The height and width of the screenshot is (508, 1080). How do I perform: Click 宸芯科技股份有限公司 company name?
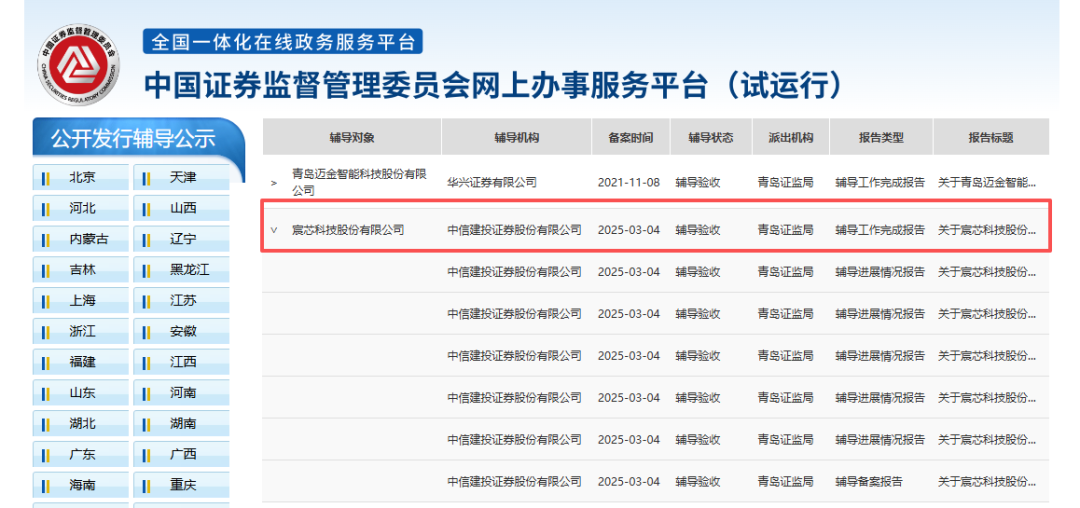click(x=348, y=230)
